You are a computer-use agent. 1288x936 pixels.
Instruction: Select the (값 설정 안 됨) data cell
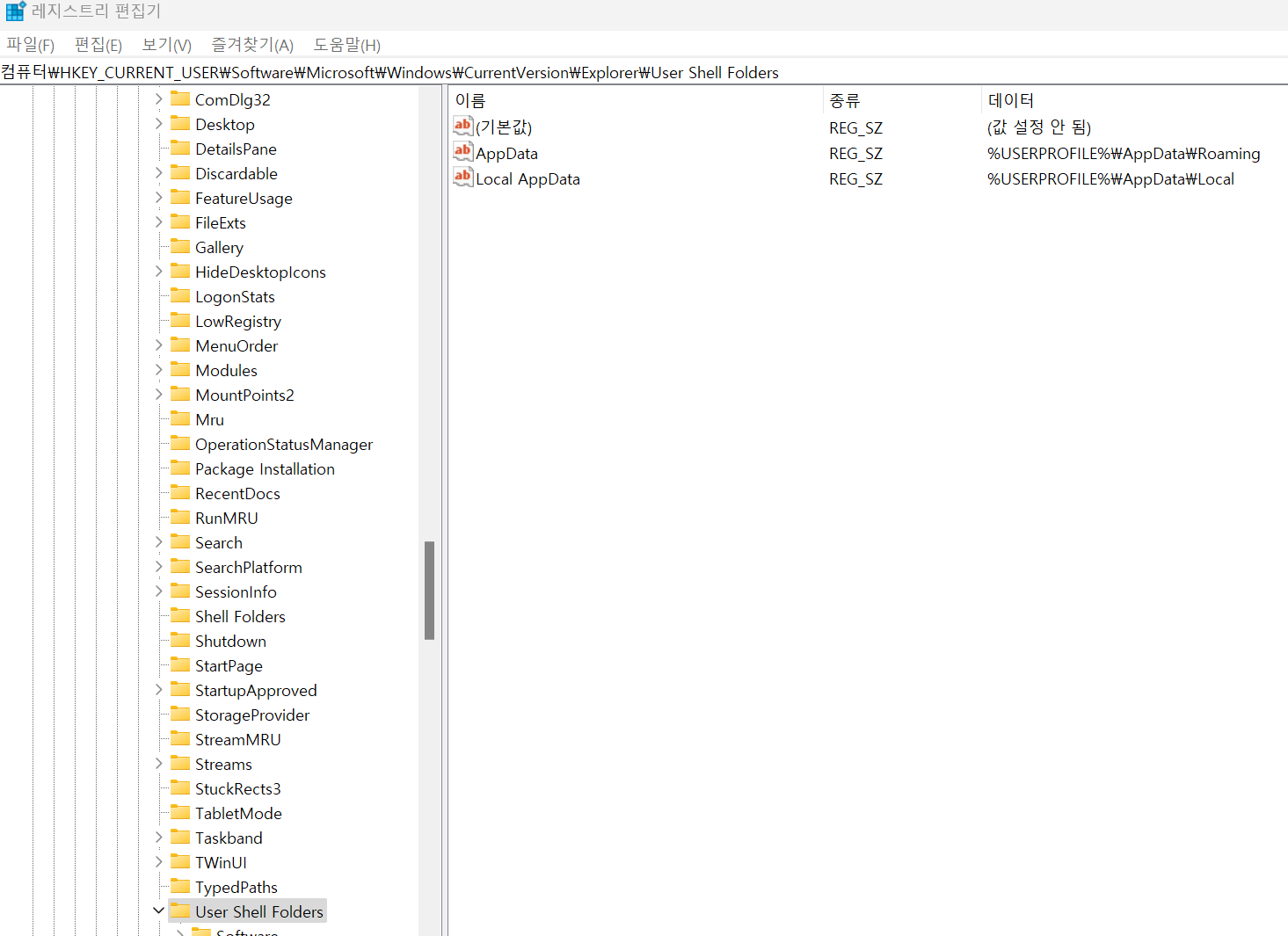[x=1039, y=128]
